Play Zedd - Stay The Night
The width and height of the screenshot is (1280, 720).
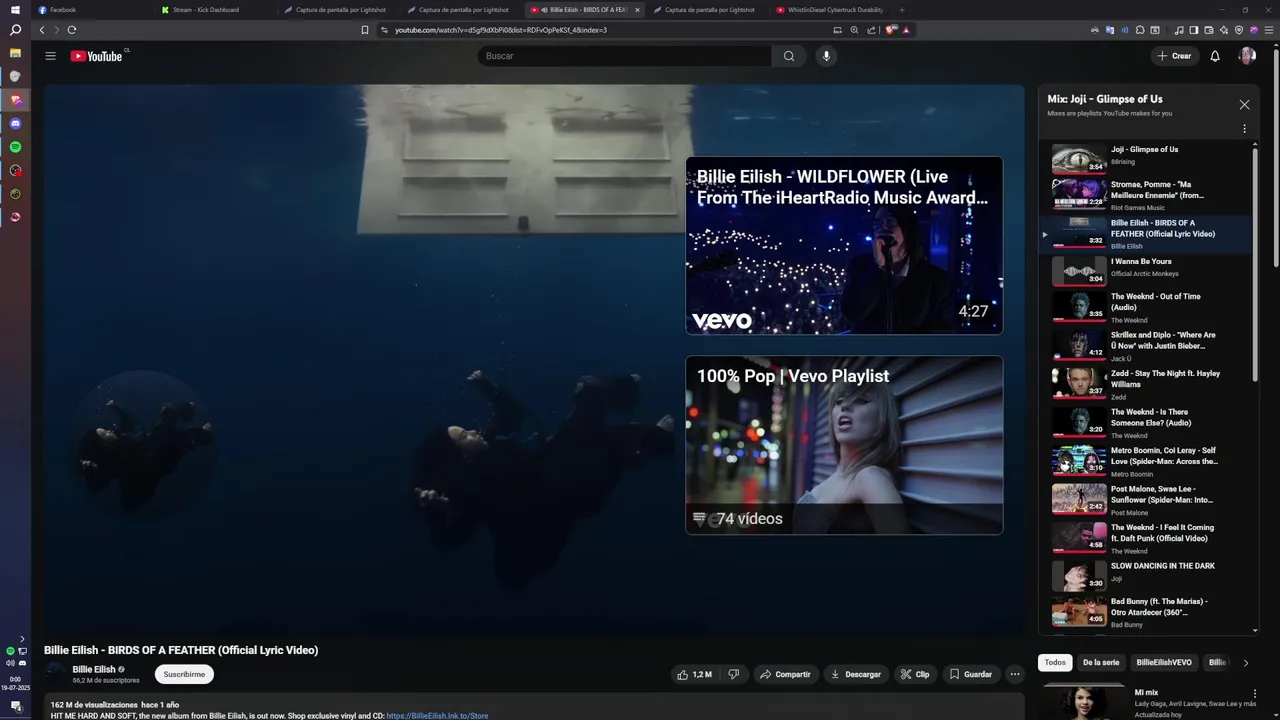1145,384
